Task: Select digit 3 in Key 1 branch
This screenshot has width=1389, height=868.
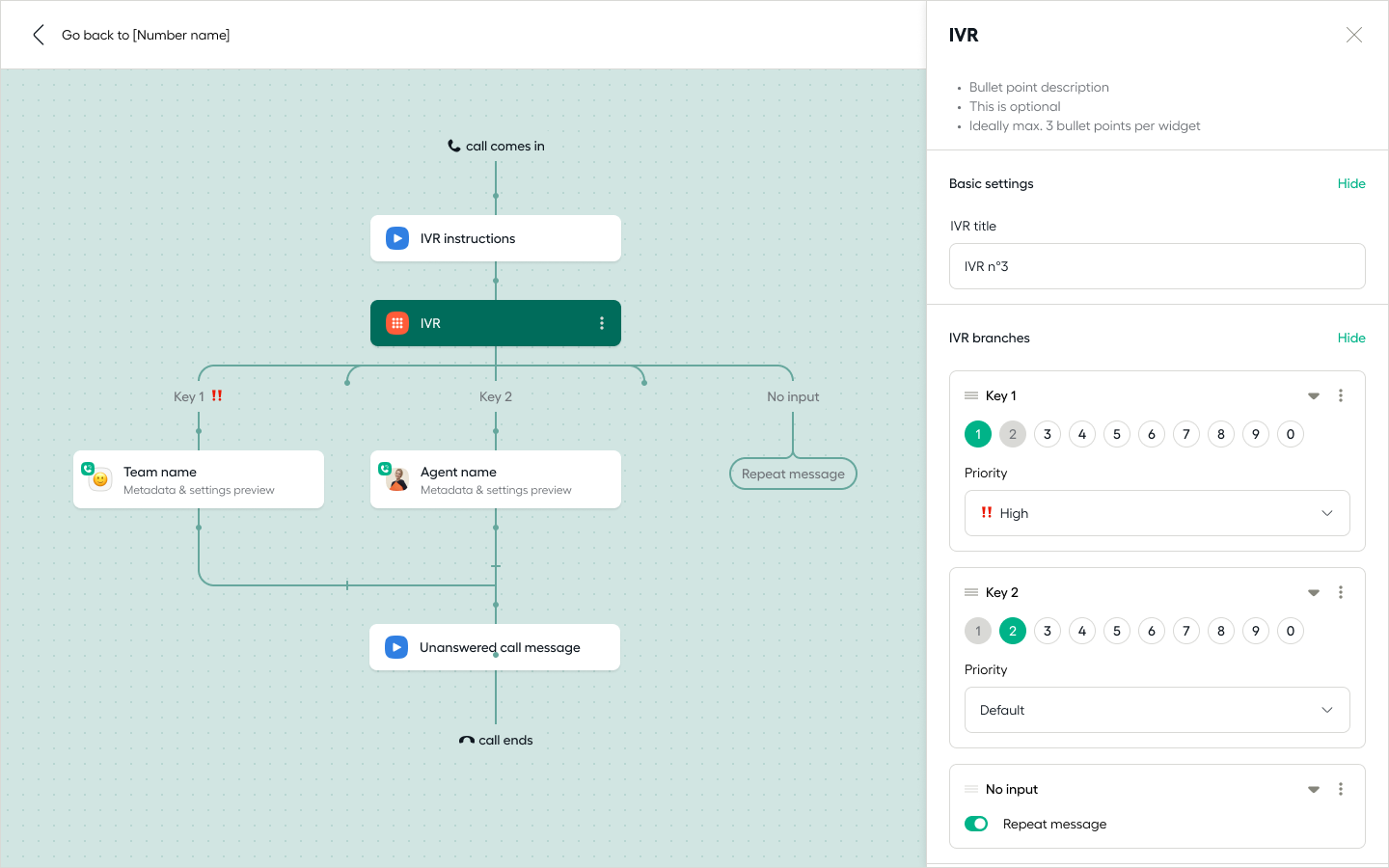Action: pos(1048,434)
